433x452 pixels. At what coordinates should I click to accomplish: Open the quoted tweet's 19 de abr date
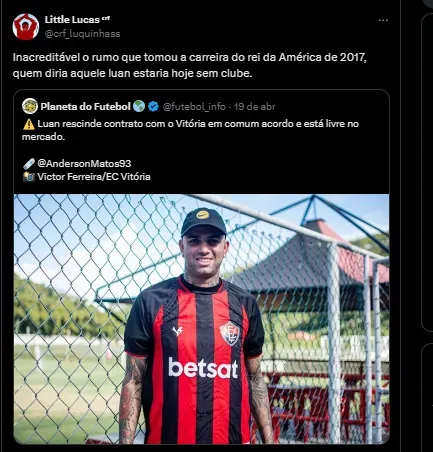coord(255,107)
